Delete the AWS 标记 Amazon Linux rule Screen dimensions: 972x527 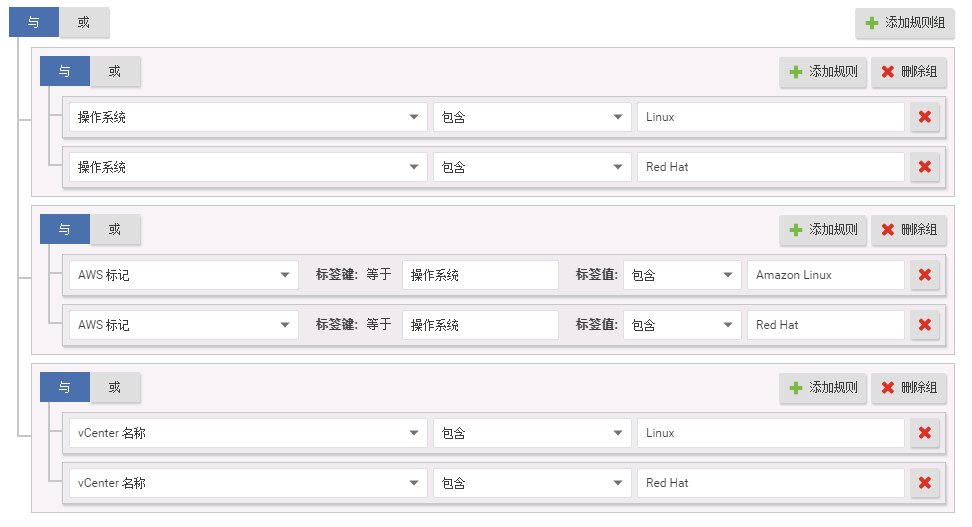tap(924, 275)
